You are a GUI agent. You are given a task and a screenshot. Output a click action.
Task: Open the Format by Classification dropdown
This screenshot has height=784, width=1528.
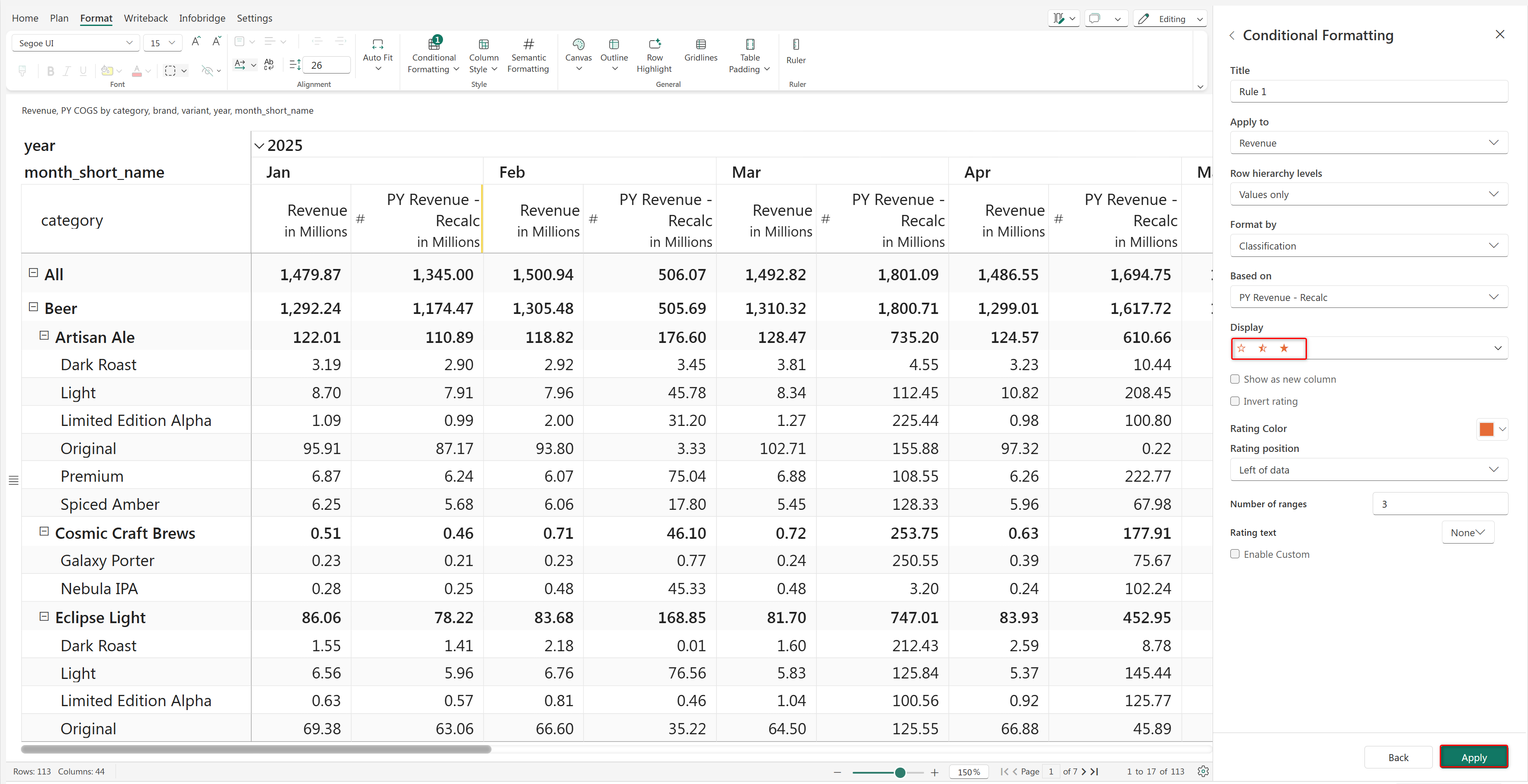(1368, 246)
